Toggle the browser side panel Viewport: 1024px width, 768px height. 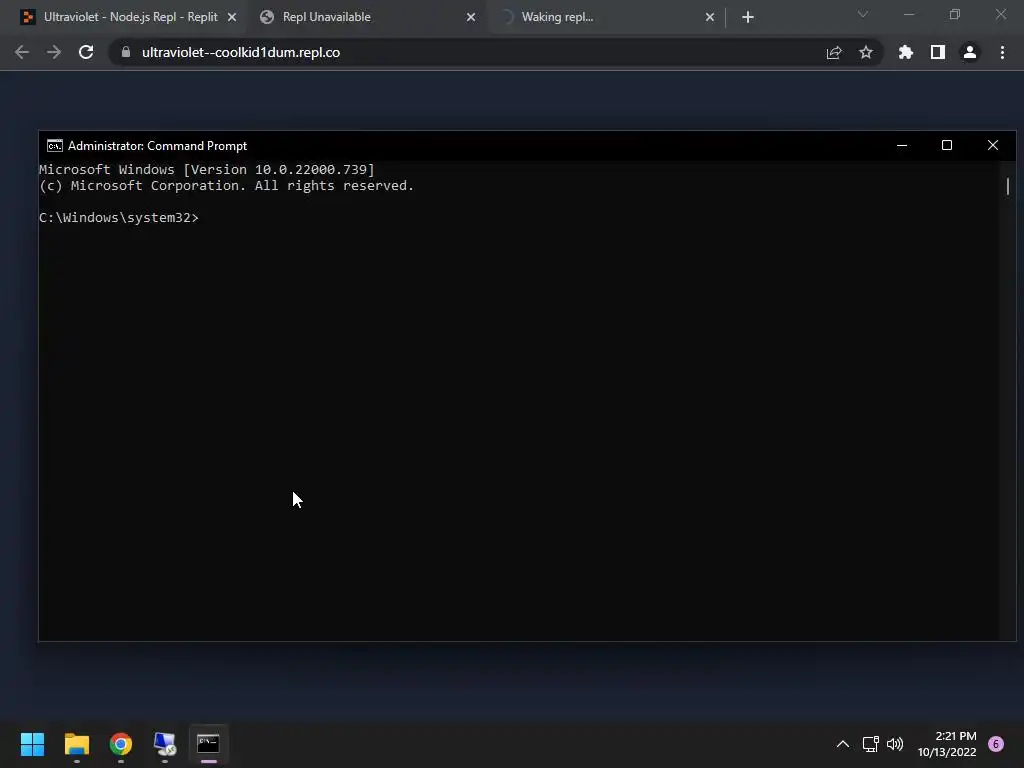[938, 52]
